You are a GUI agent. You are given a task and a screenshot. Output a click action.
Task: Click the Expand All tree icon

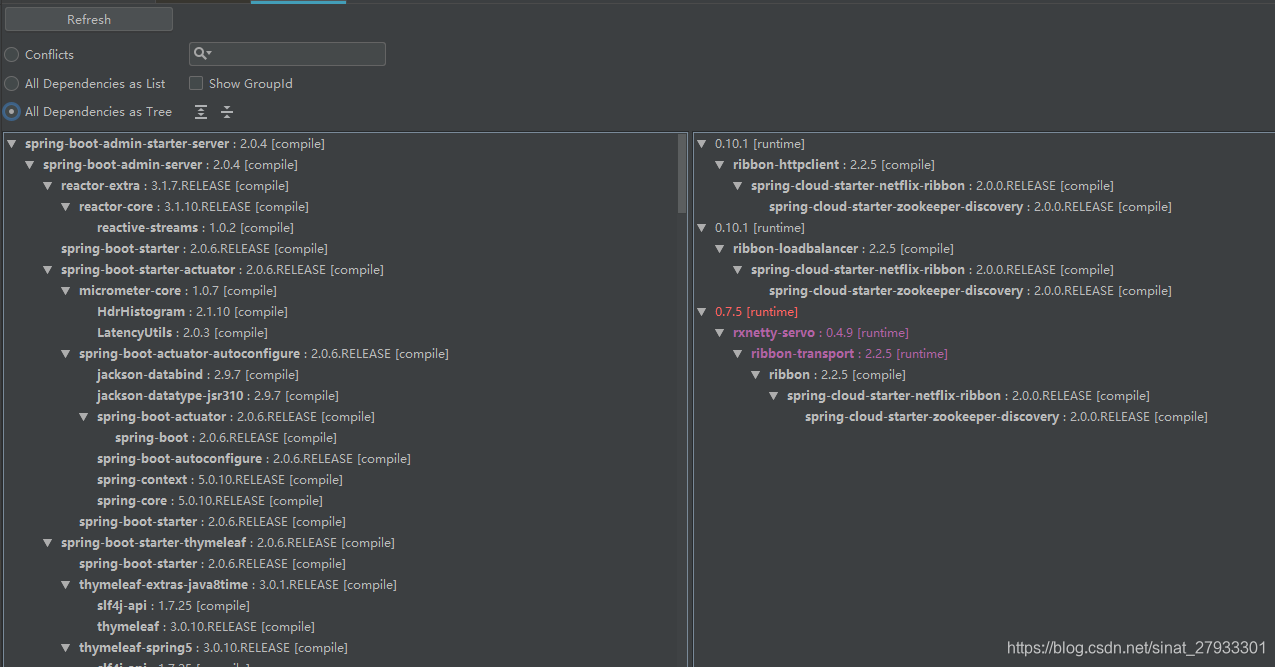201,112
